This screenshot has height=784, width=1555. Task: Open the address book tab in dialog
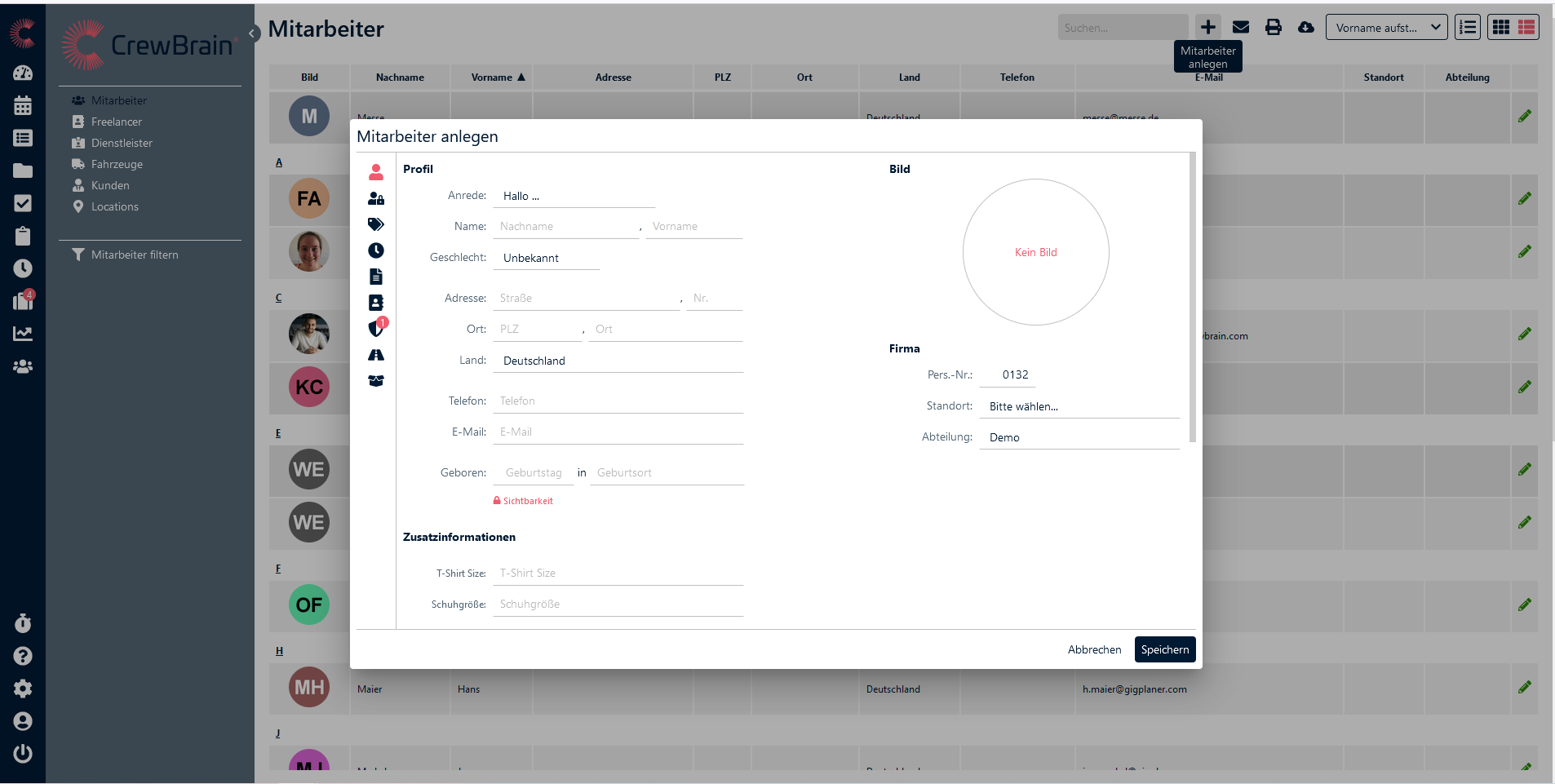click(x=375, y=303)
